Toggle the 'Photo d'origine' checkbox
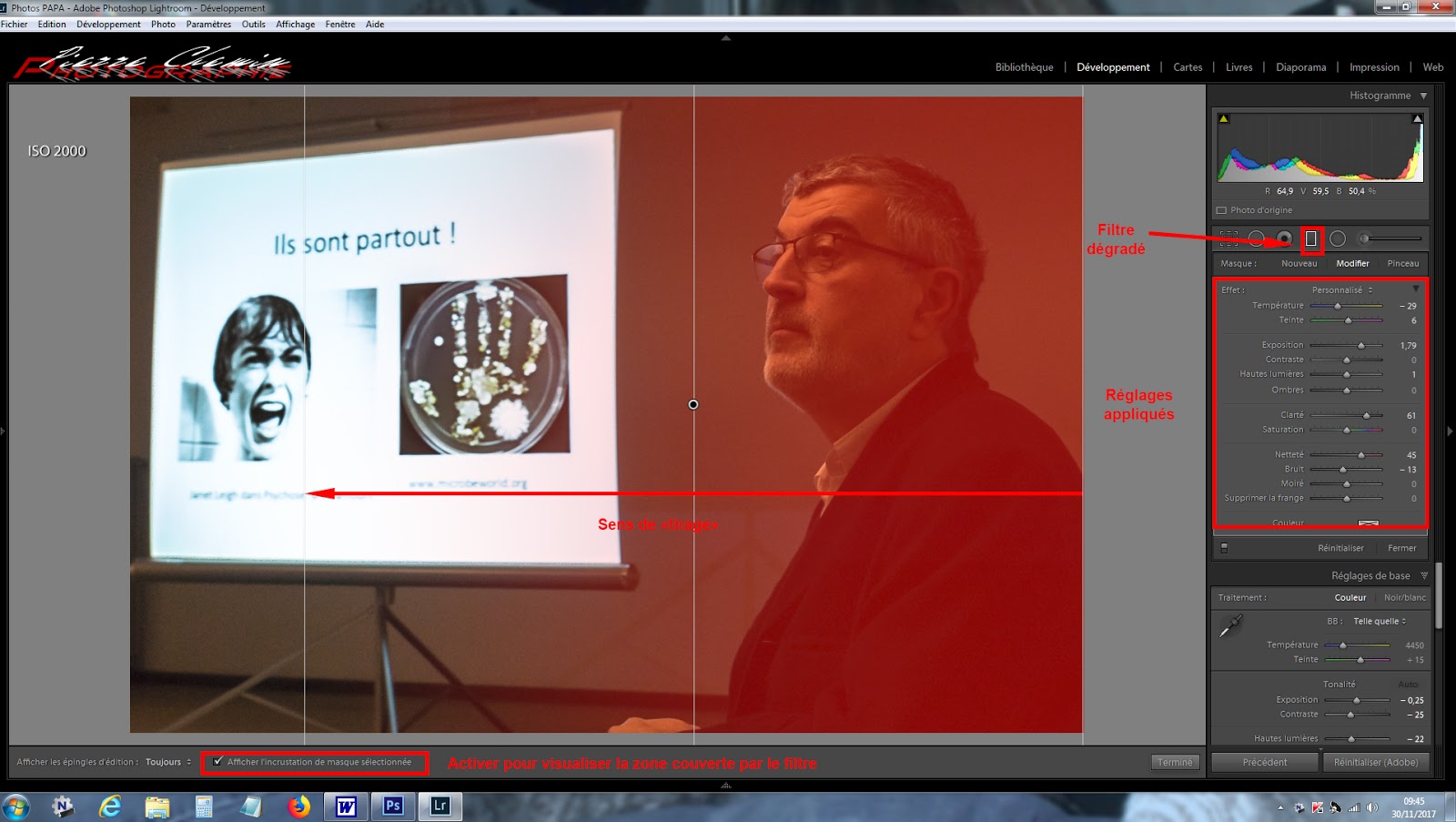1456x822 pixels. (x=1222, y=210)
